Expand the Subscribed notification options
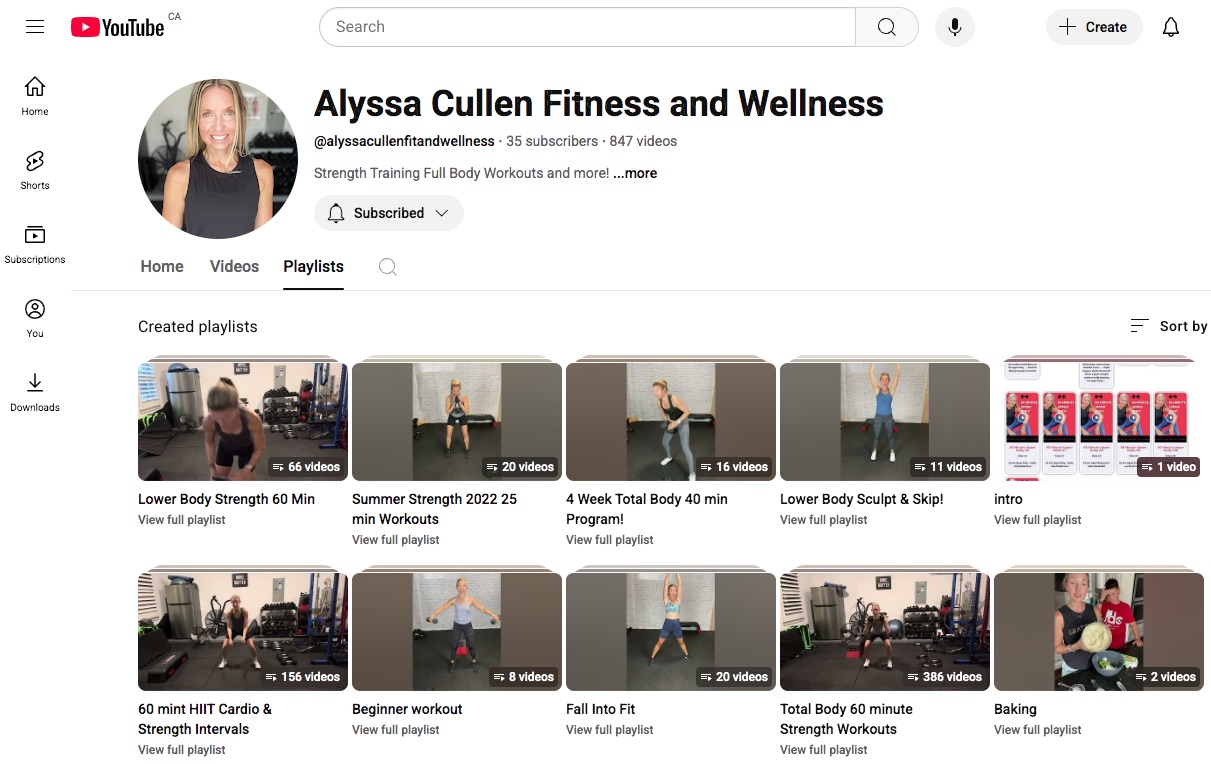 (x=442, y=213)
